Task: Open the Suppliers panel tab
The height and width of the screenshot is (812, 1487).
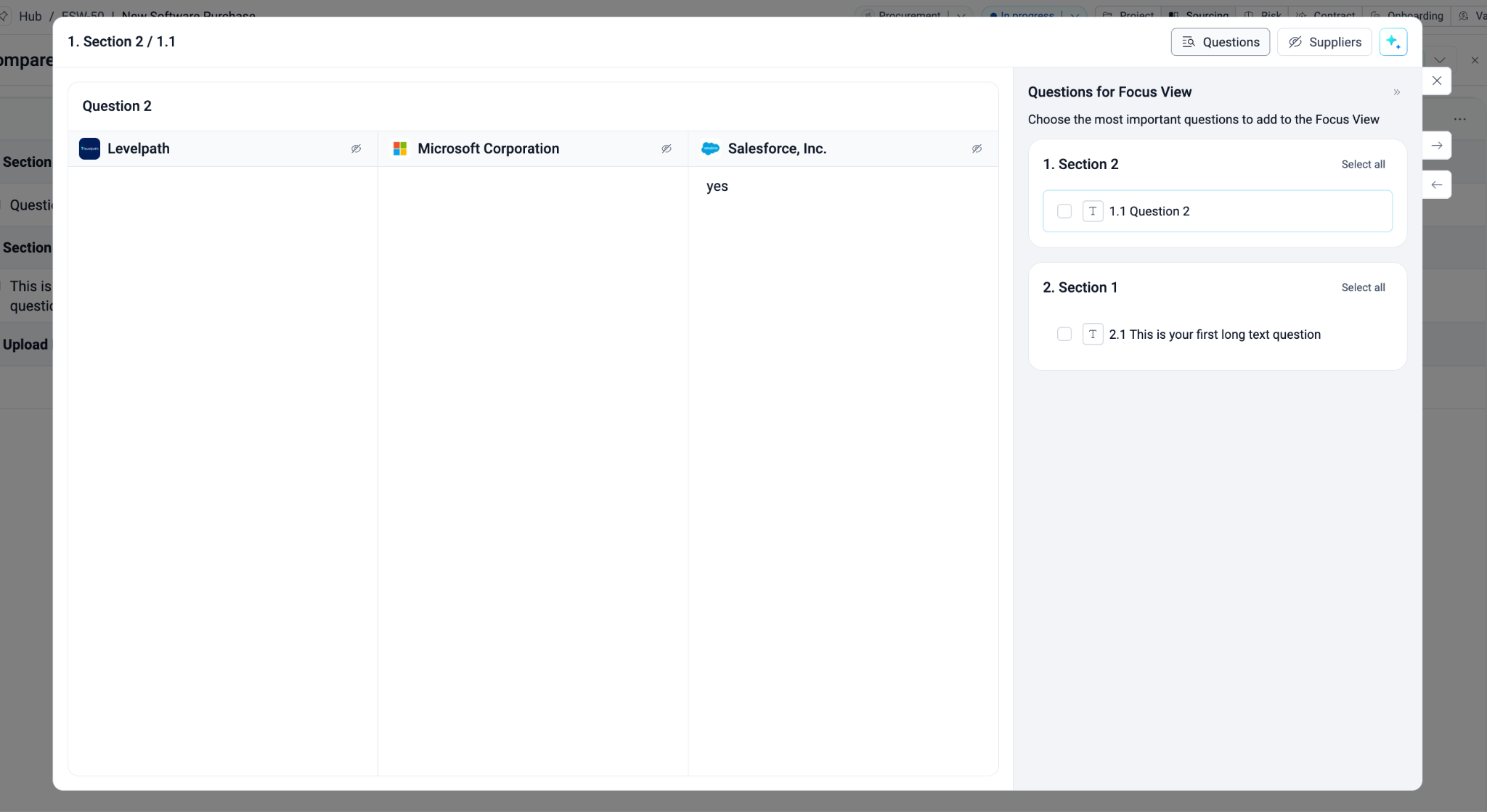Action: click(x=1324, y=42)
